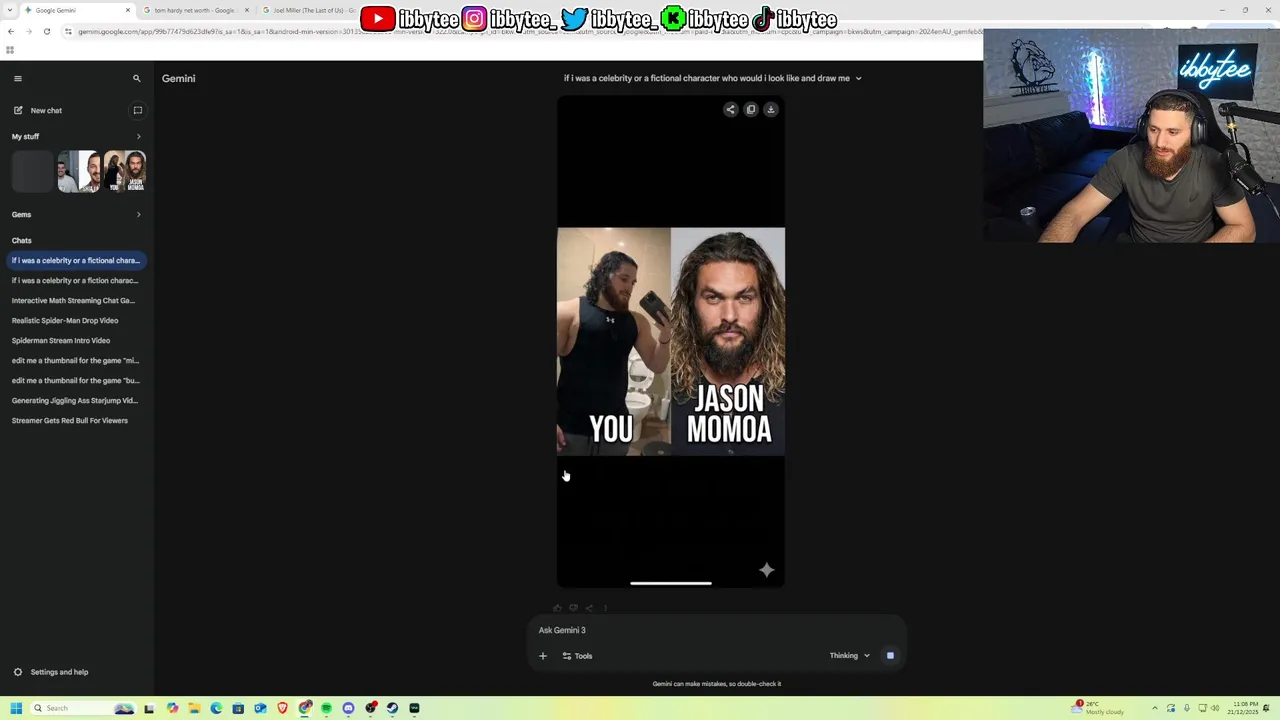Open chat 'edit me a thumbnail for the game "mi...'
The width and height of the screenshot is (1280, 720).
[76, 360]
